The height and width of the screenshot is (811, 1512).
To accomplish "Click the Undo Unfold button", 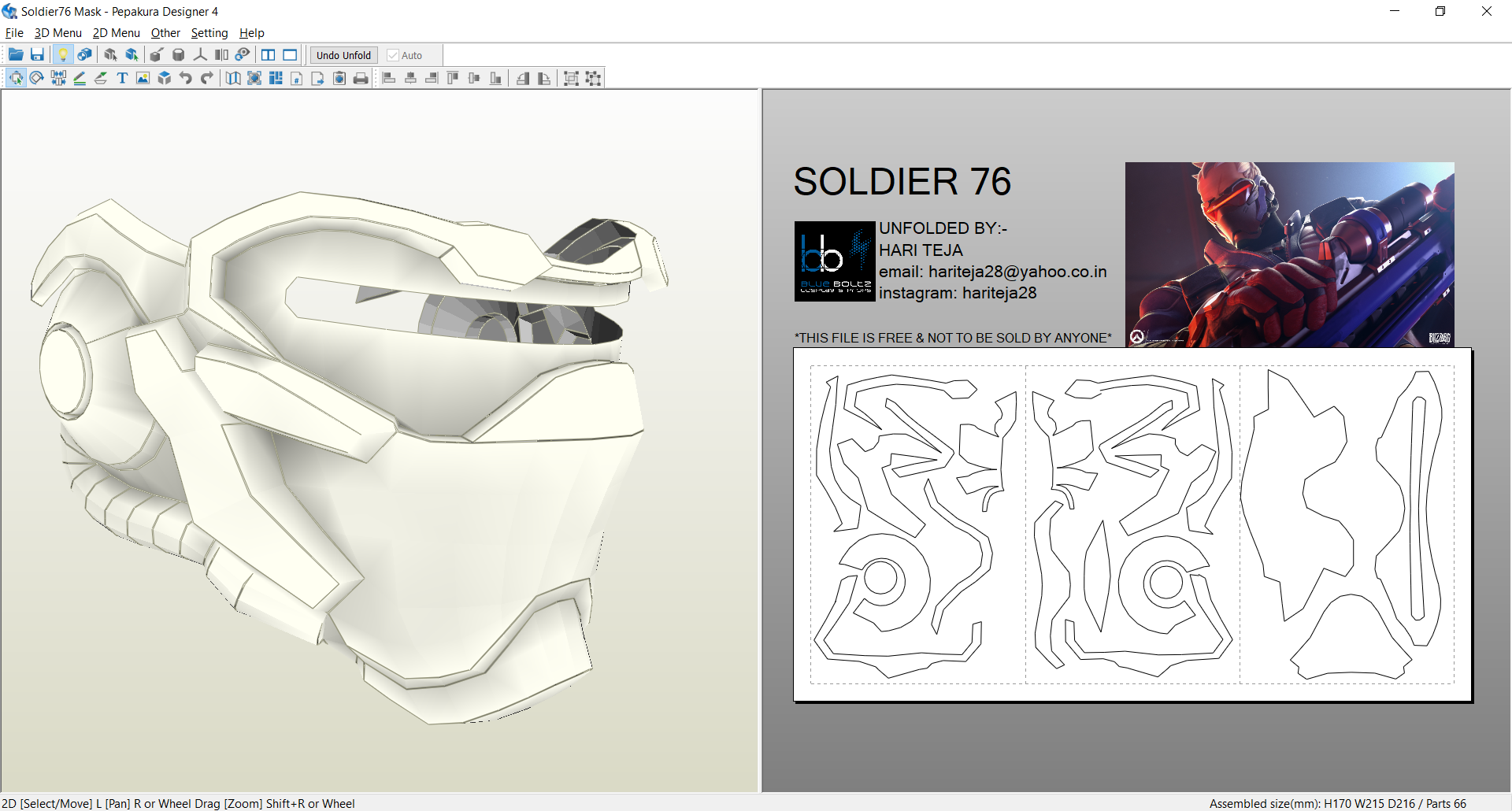I will (343, 55).
